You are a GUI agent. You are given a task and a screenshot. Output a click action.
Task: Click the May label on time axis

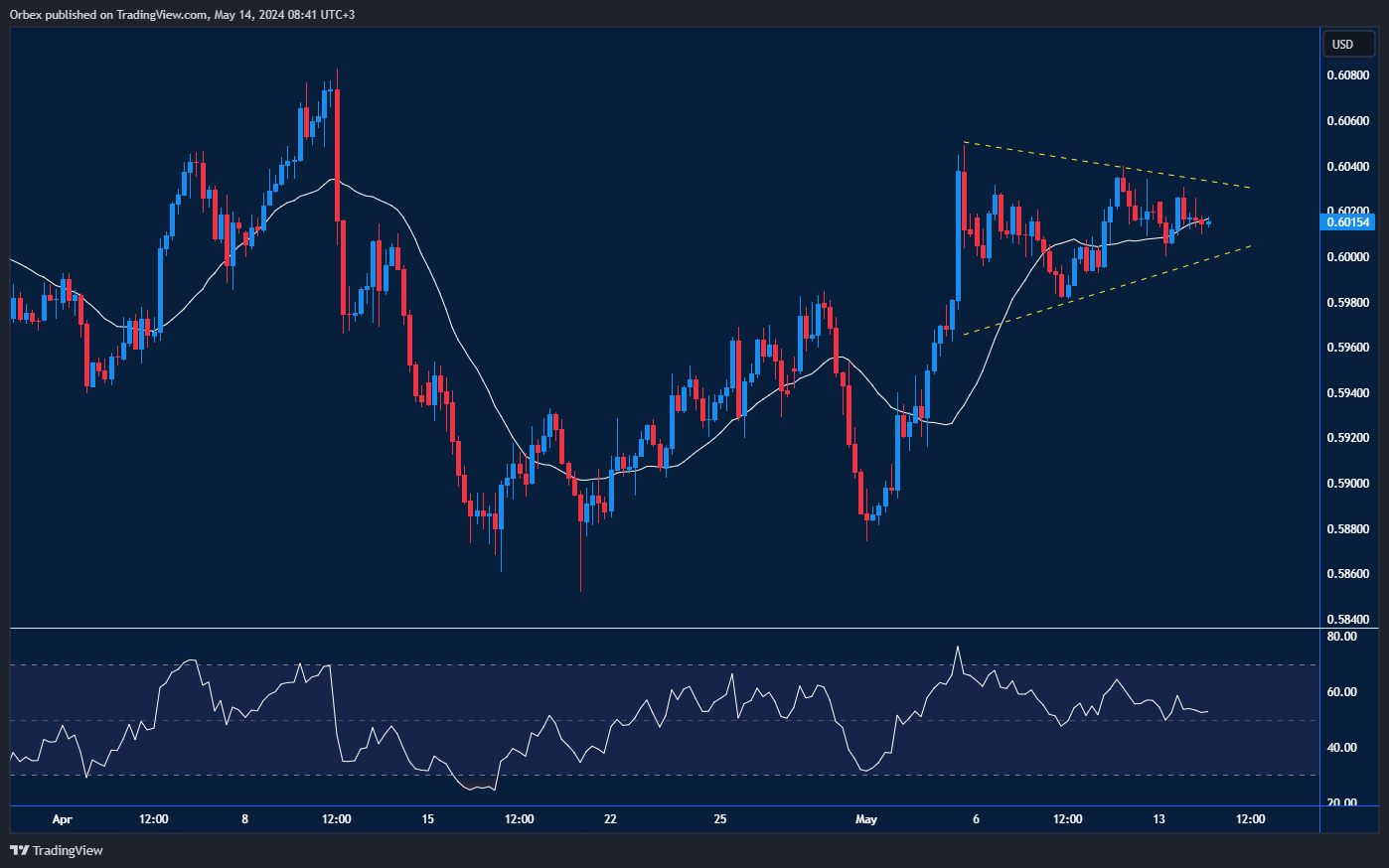click(x=866, y=819)
